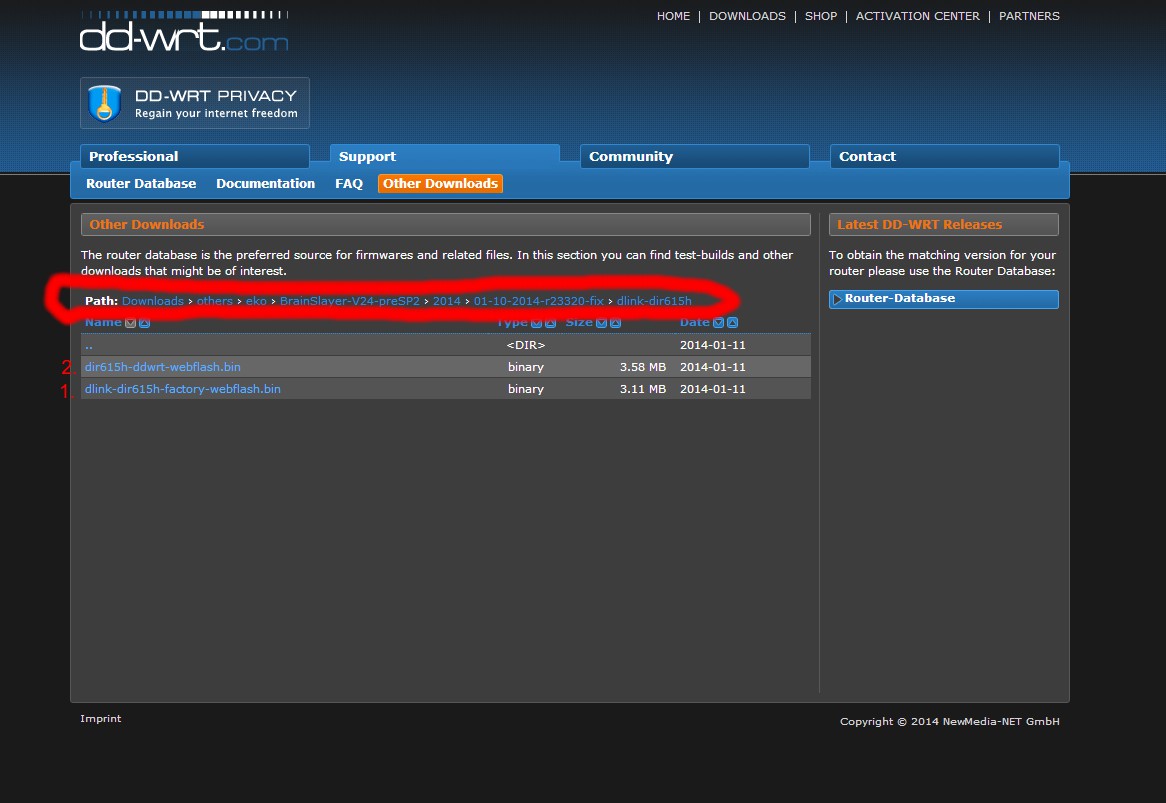Click the DD-WRT Privacy shield icon

pos(104,103)
